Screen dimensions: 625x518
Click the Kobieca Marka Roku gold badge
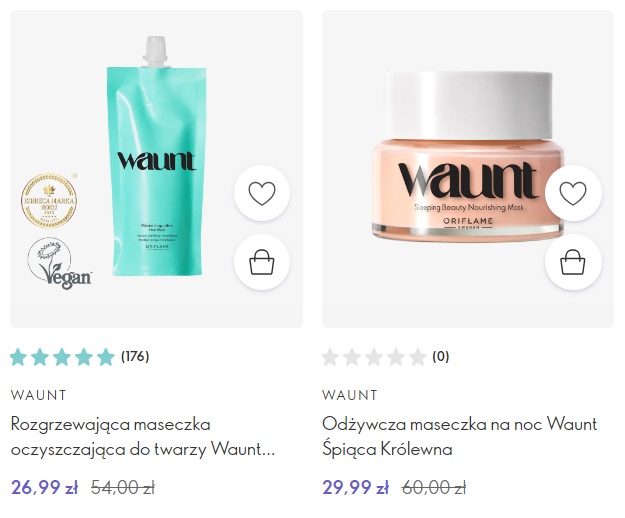[x=49, y=201]
